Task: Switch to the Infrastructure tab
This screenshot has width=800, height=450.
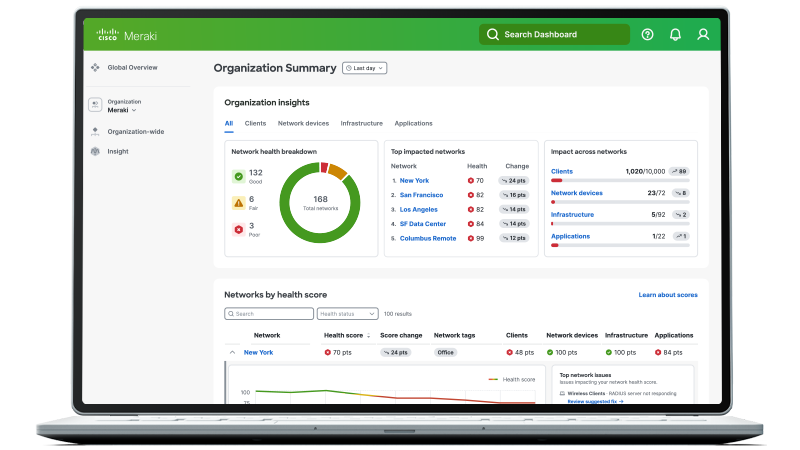Action: (361, 123)
